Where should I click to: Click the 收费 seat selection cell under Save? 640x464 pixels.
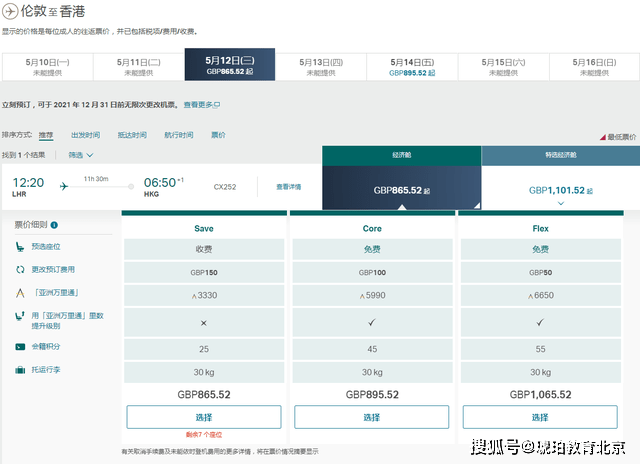point(204,249)
